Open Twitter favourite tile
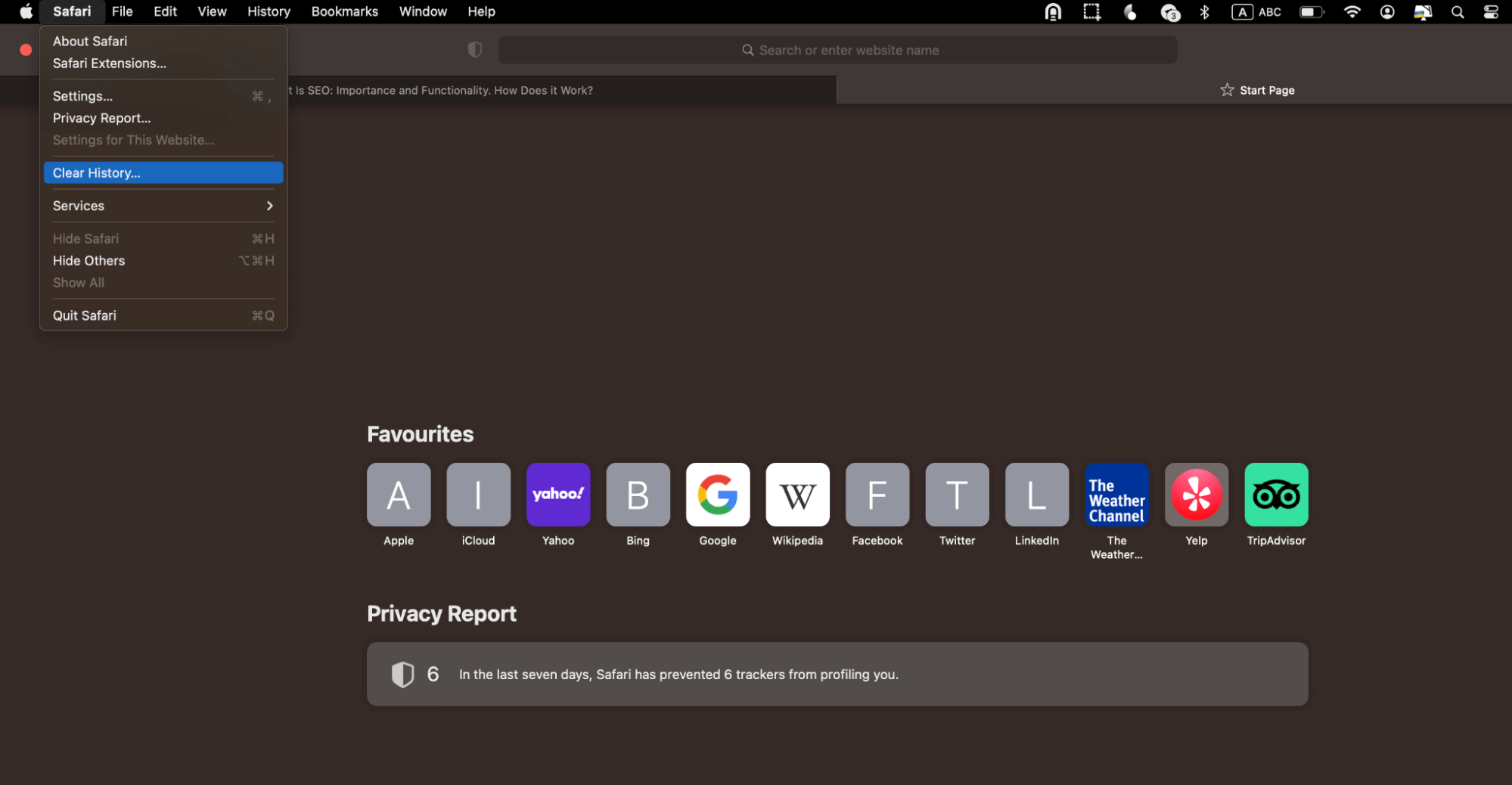1512x785 pixels. (x=958, y=495)
